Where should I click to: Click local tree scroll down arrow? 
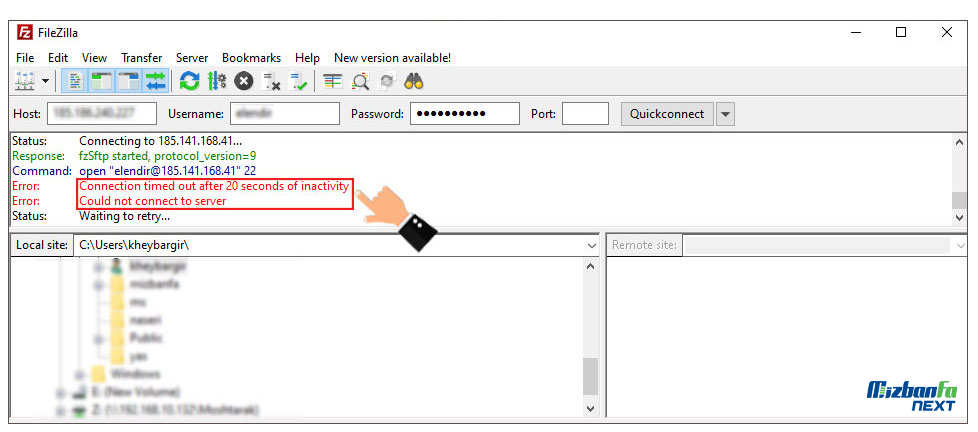click(591, 409)
